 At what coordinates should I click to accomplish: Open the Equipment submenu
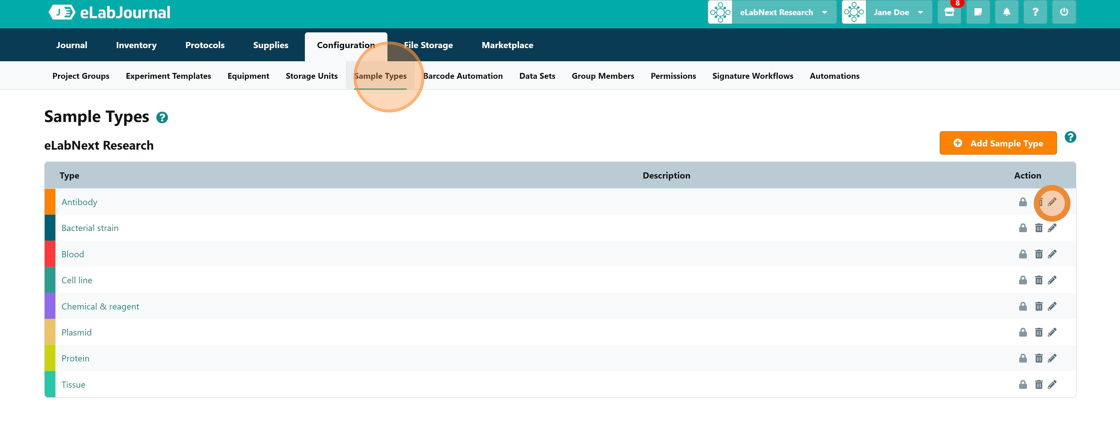(x=249, y=76)
